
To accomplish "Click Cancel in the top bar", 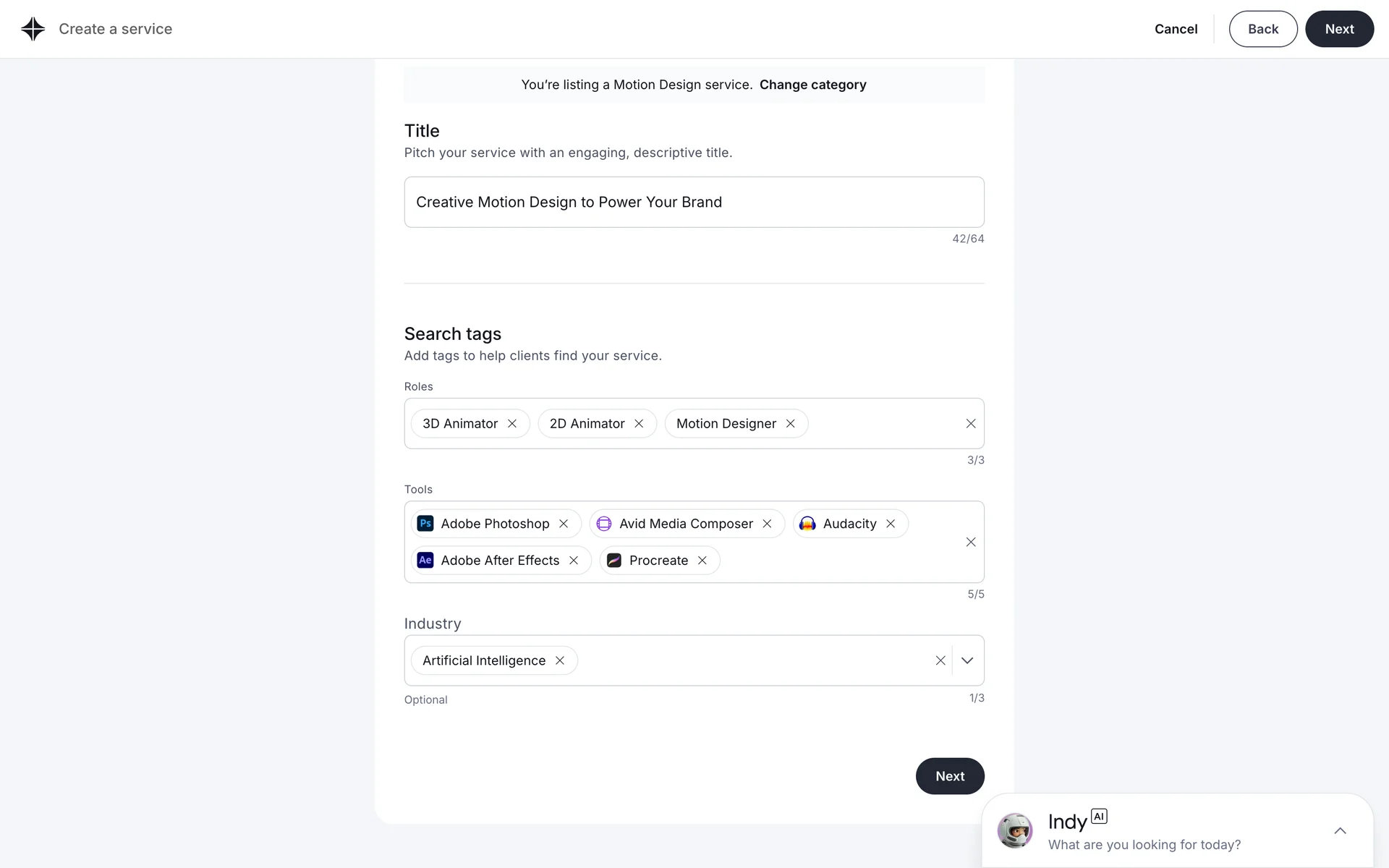I will tap(1176, 29).
